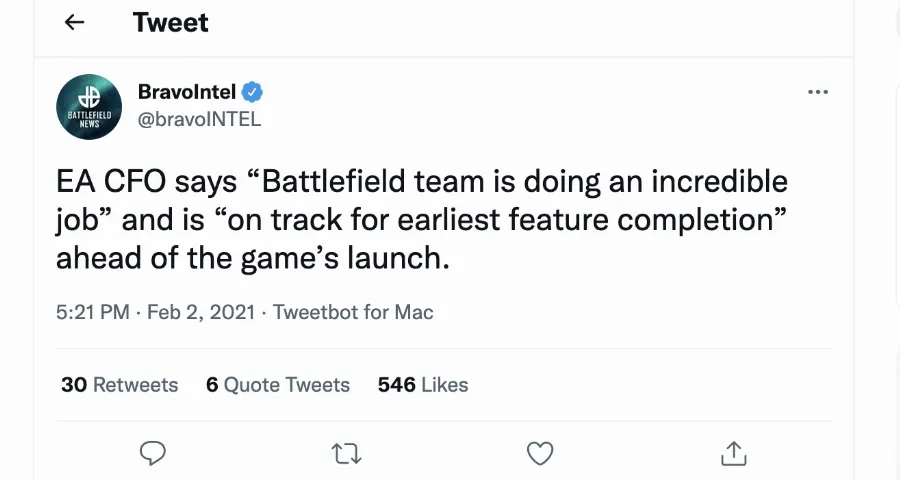Open the BravoIntel display name
This screenshot has width=900, height=480.
click(x=187, y=91)
